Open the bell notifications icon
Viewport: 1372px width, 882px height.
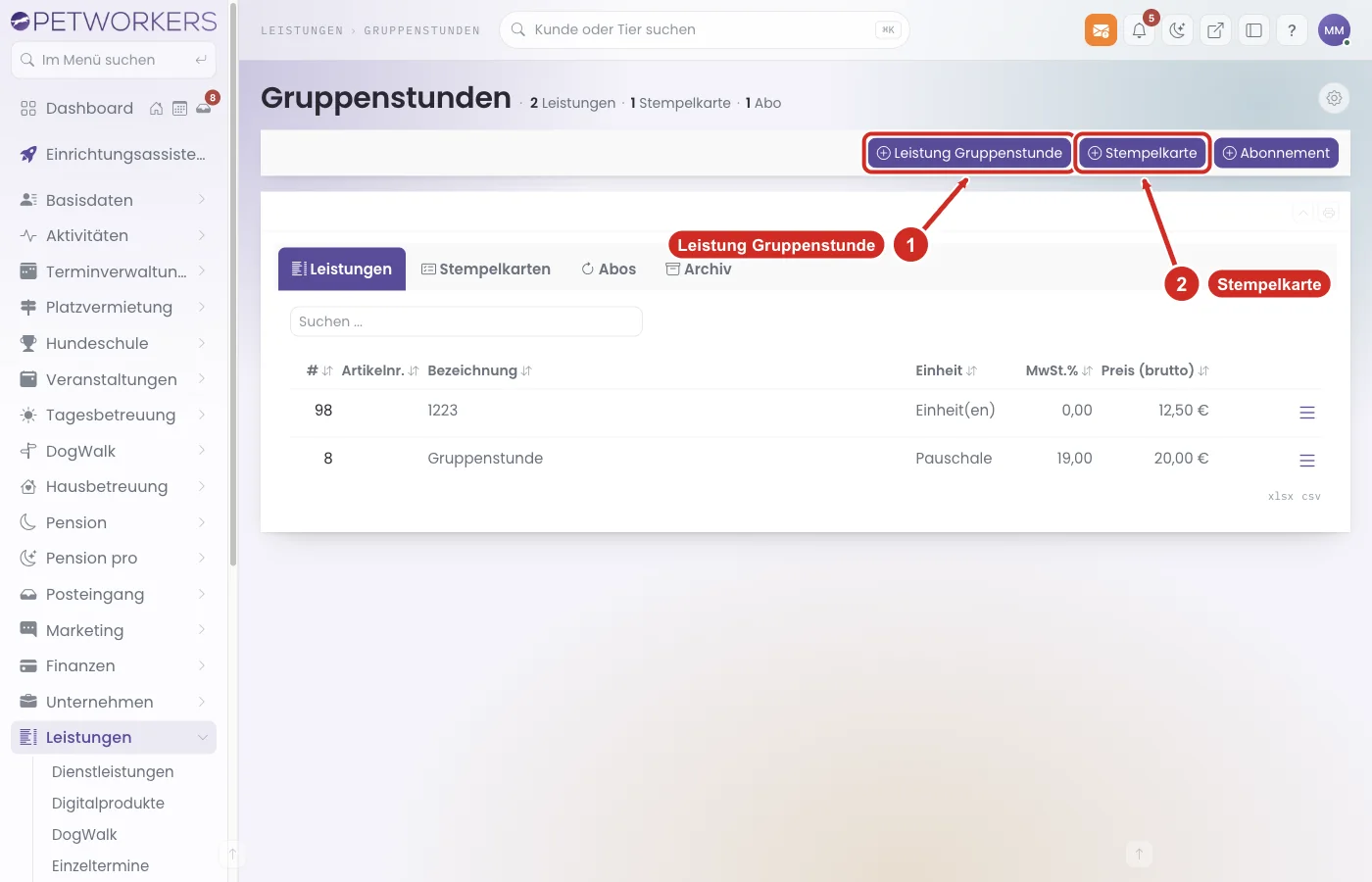(1139, 30)
